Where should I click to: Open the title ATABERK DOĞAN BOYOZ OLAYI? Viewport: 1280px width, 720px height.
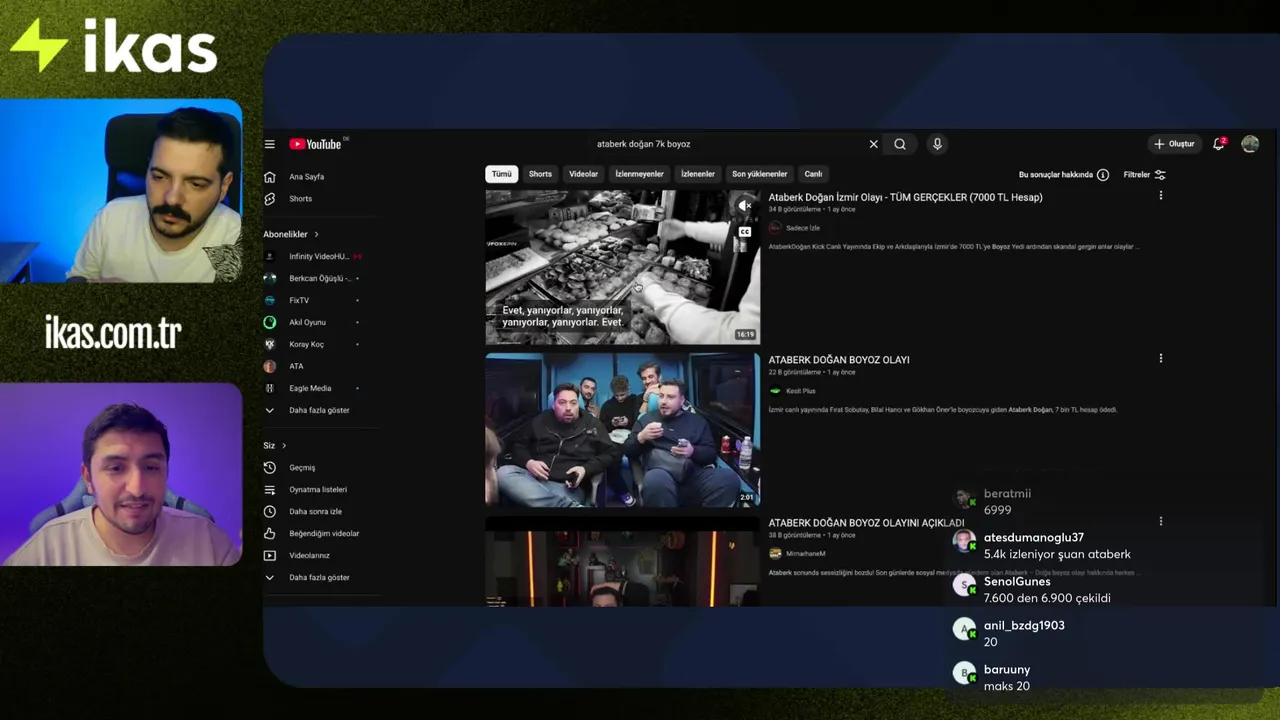click(839, 360)
